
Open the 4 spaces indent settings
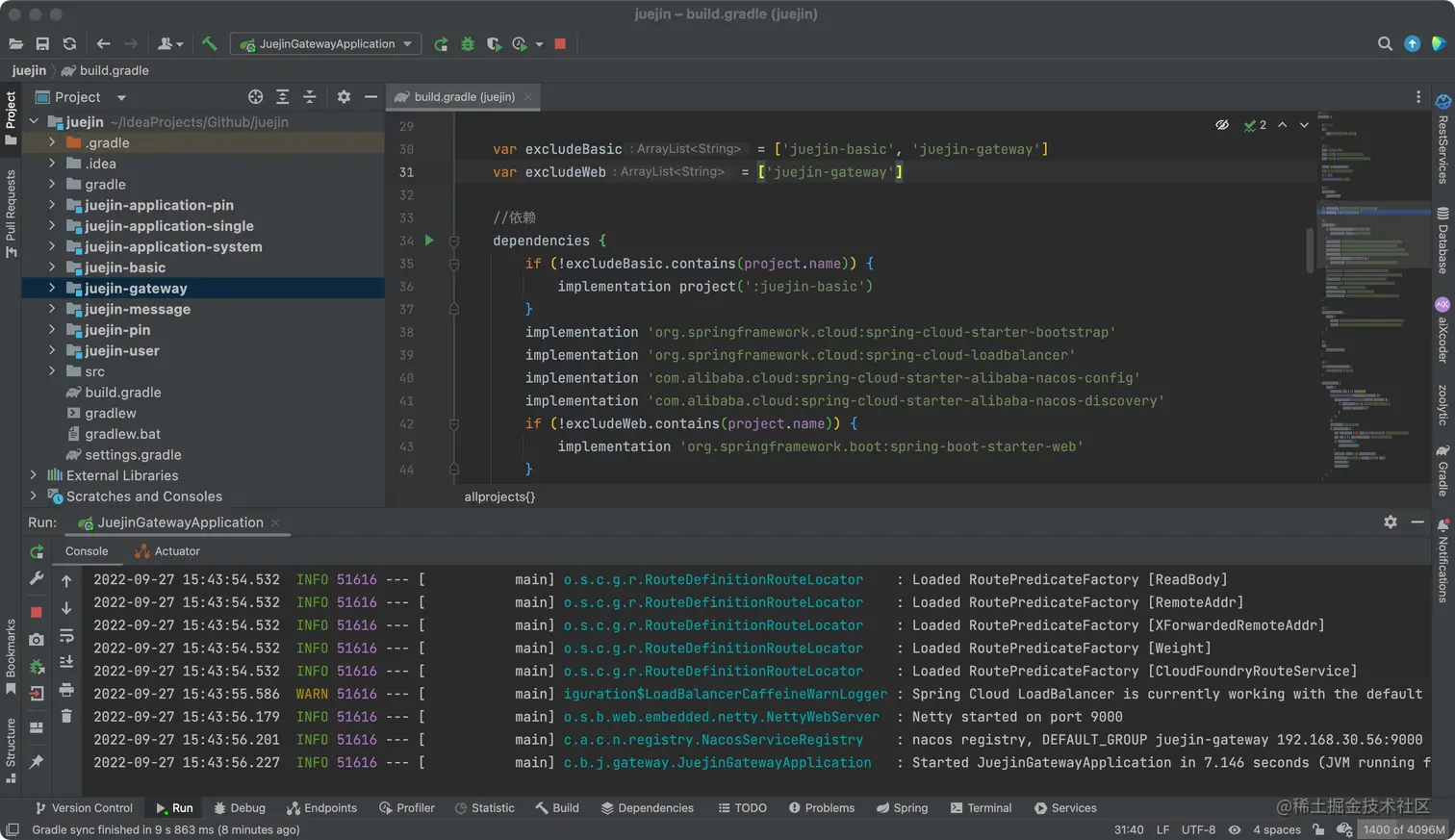(x=1277, y=829)
